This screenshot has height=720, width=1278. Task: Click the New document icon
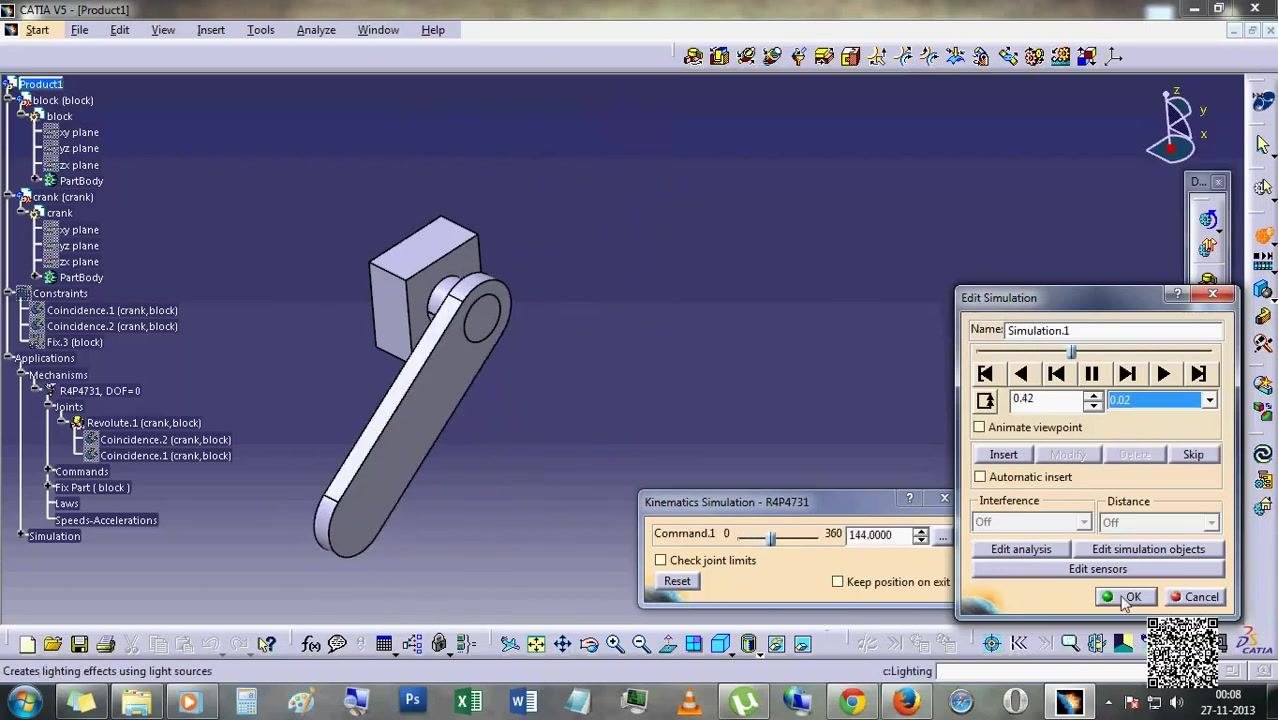pos(27,644)
